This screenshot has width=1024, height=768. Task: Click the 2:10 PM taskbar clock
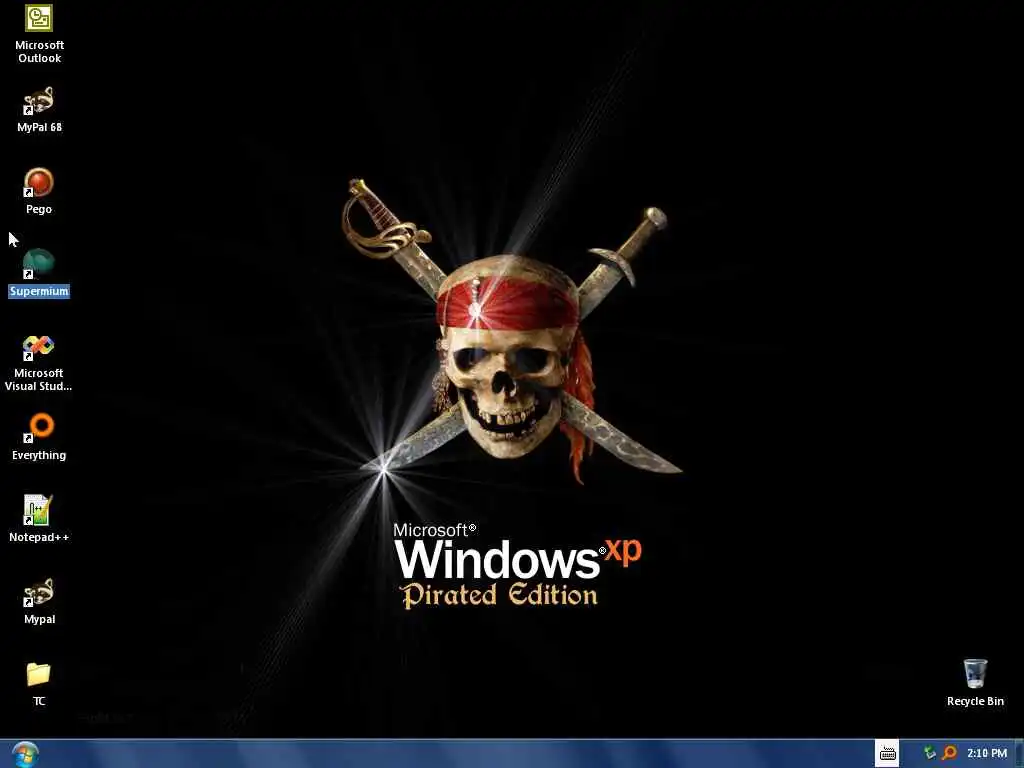987,754
